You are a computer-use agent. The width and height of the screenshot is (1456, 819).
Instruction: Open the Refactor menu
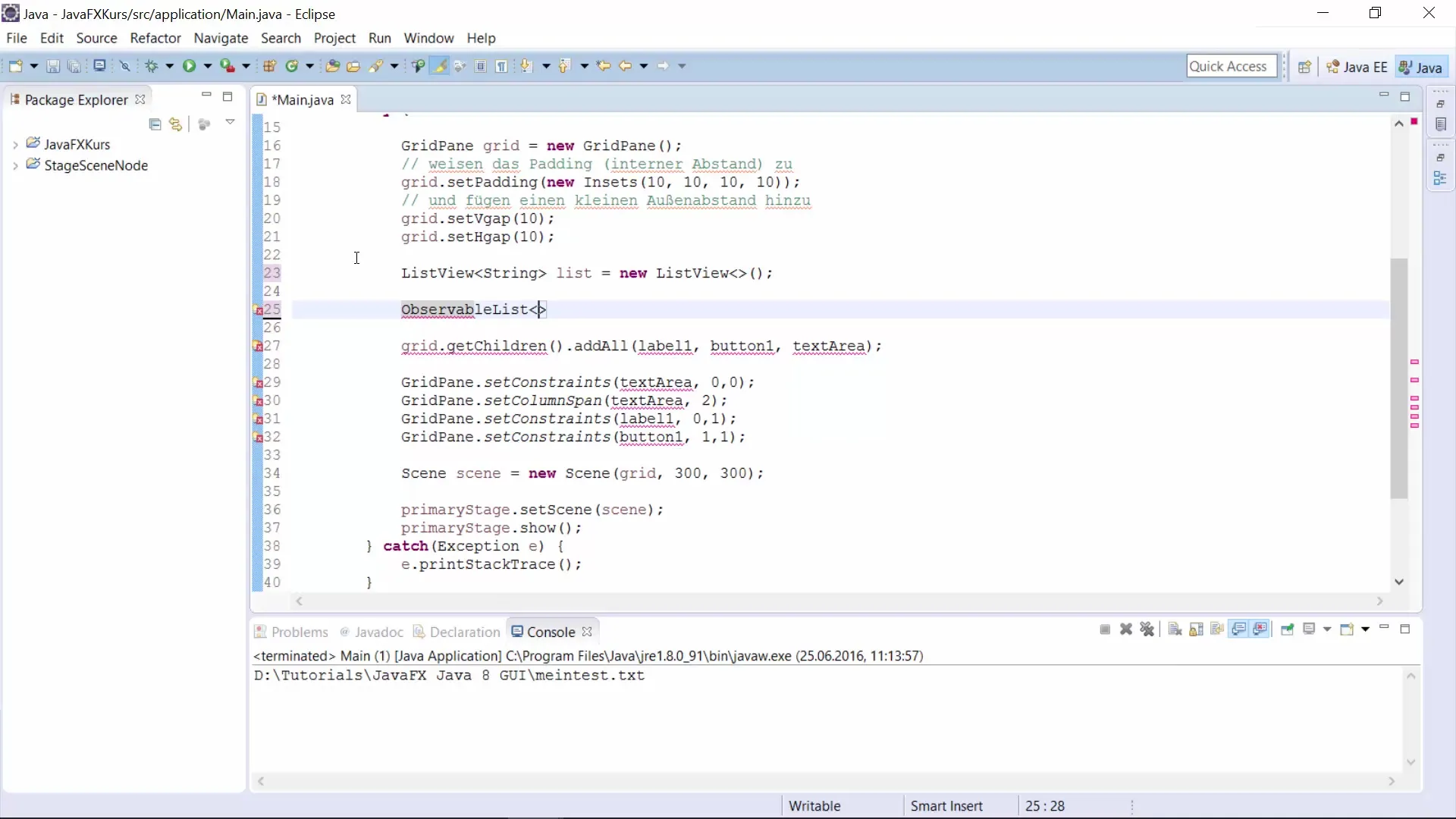coord(155,38)
